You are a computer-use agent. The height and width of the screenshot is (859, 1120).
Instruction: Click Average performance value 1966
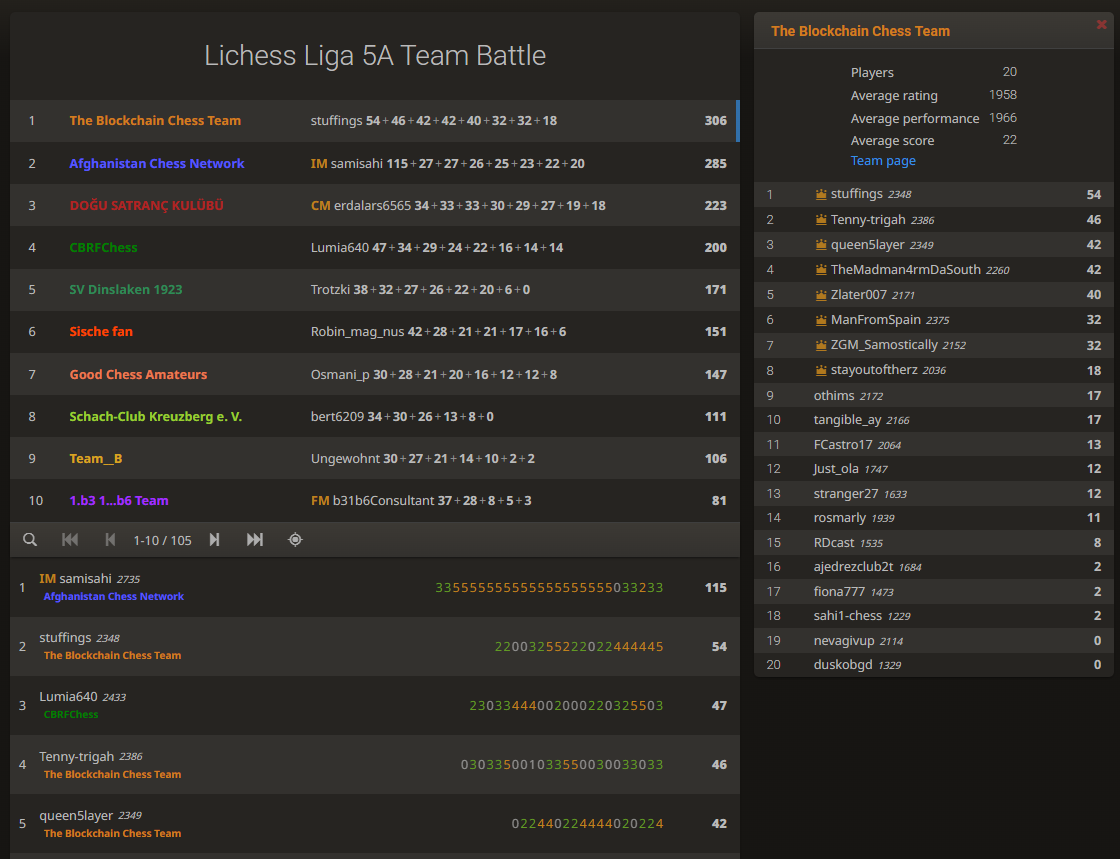(1003, 118)
